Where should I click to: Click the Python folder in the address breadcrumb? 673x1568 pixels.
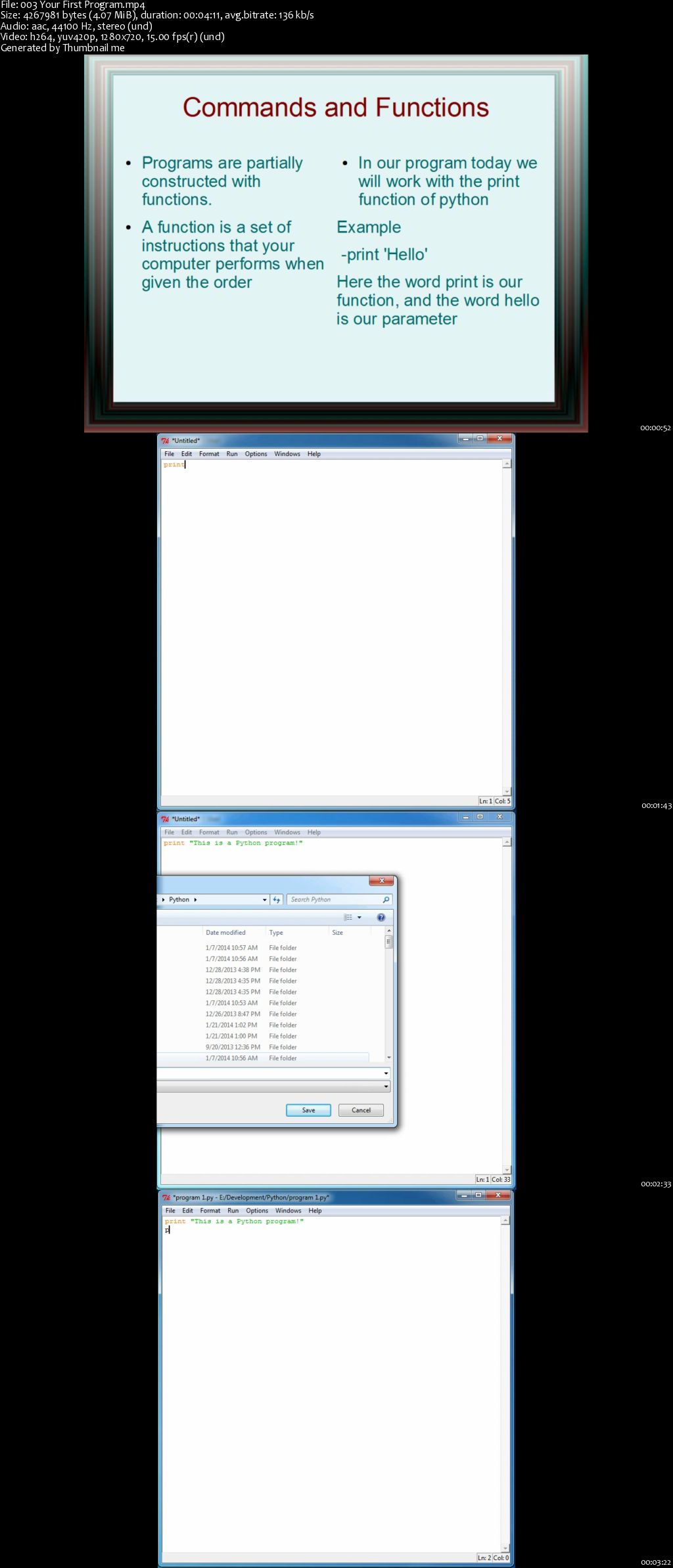pyautogui.click(x=179, y=899)
